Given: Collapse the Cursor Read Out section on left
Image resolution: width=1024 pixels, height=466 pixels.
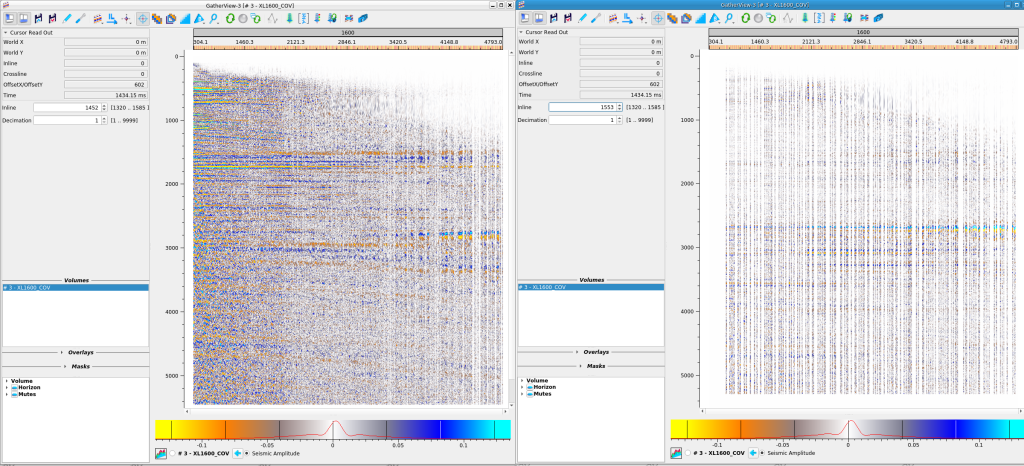Looking at the screenshot, I should pos(5,32).
